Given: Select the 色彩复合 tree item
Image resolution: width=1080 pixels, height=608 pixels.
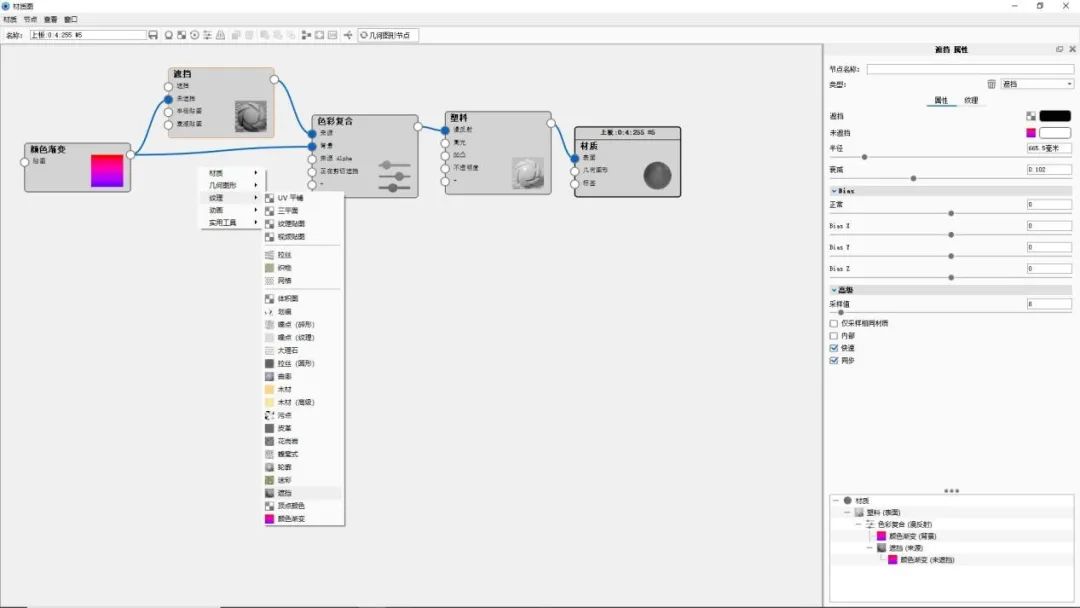Looking at the screenshot, I should 890,523.
